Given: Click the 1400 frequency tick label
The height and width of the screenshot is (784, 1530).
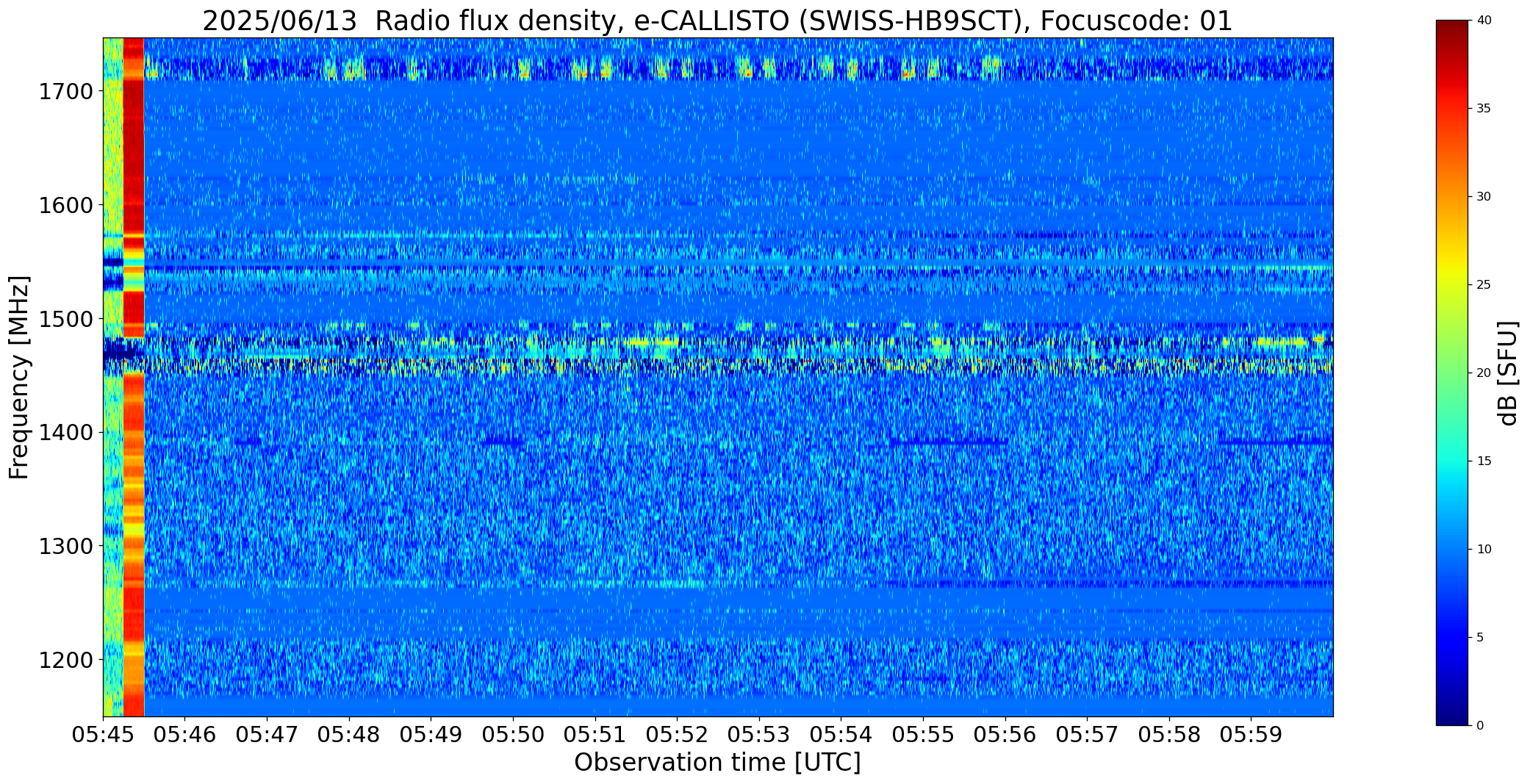Looking at the screenshot, I should click(x=65, y=433).
